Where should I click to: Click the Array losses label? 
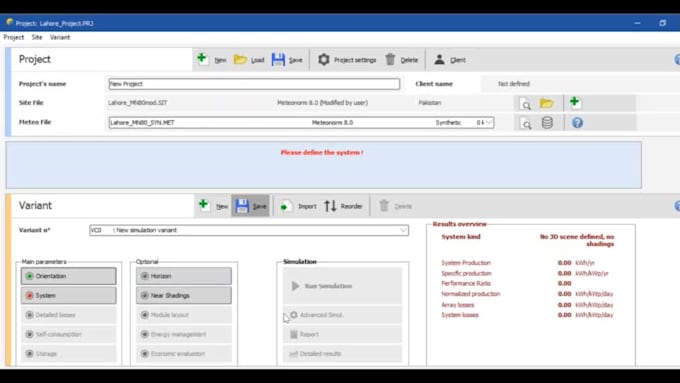coord(458,305)
